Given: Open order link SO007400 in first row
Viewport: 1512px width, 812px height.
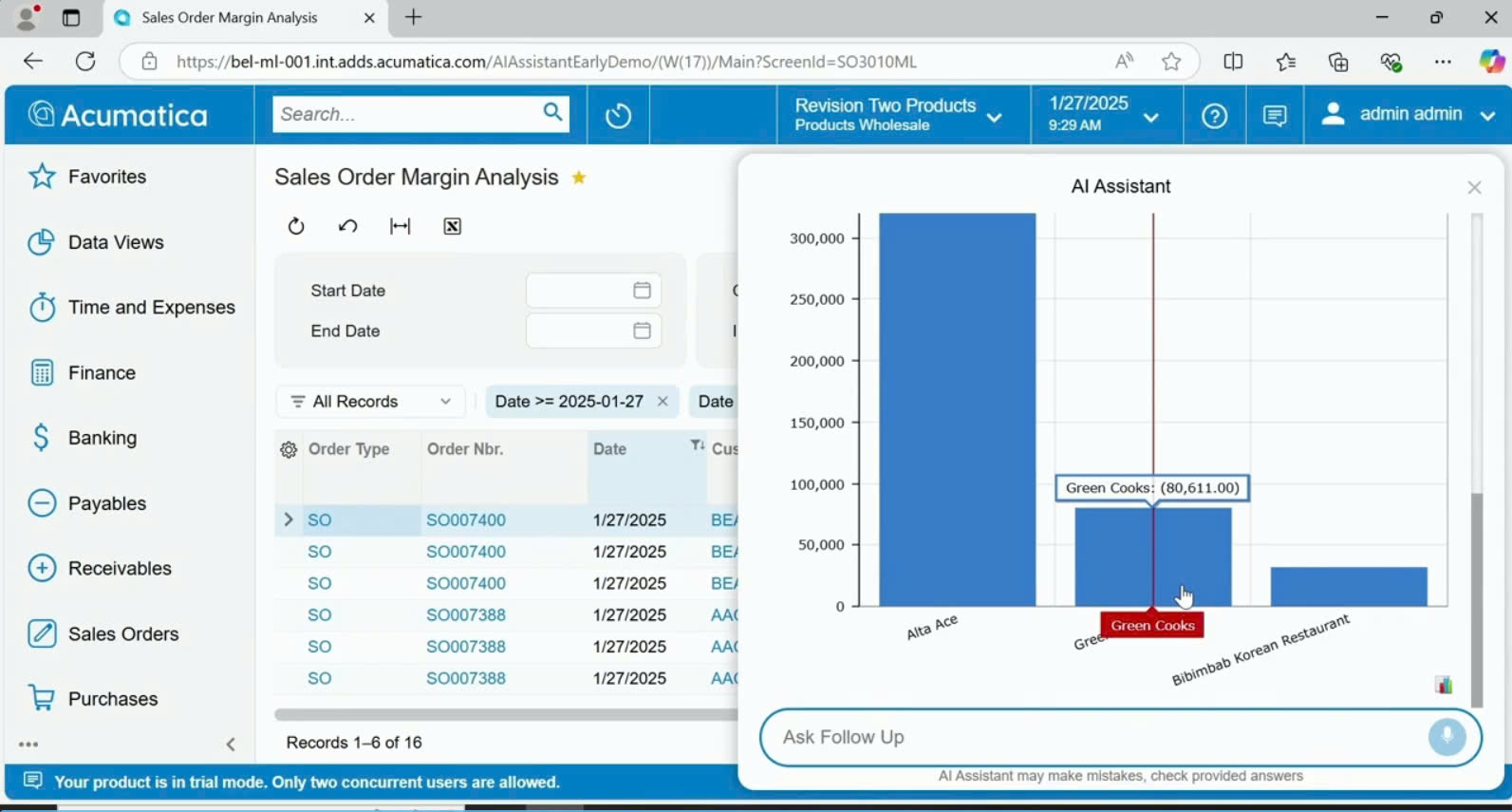Looking at the screenshot, I should [x=466, y=520].
